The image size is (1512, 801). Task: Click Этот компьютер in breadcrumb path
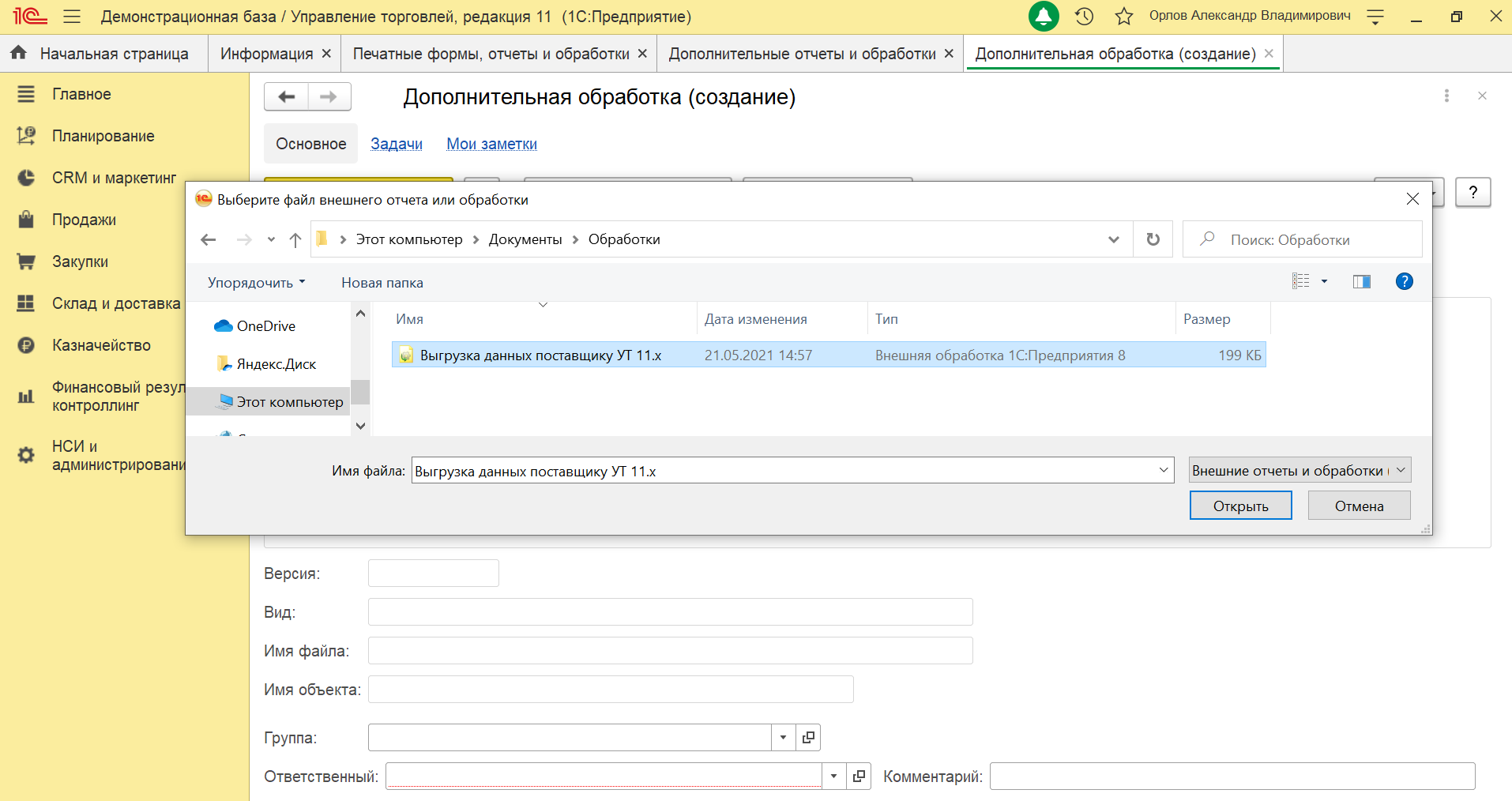(409, 239)
